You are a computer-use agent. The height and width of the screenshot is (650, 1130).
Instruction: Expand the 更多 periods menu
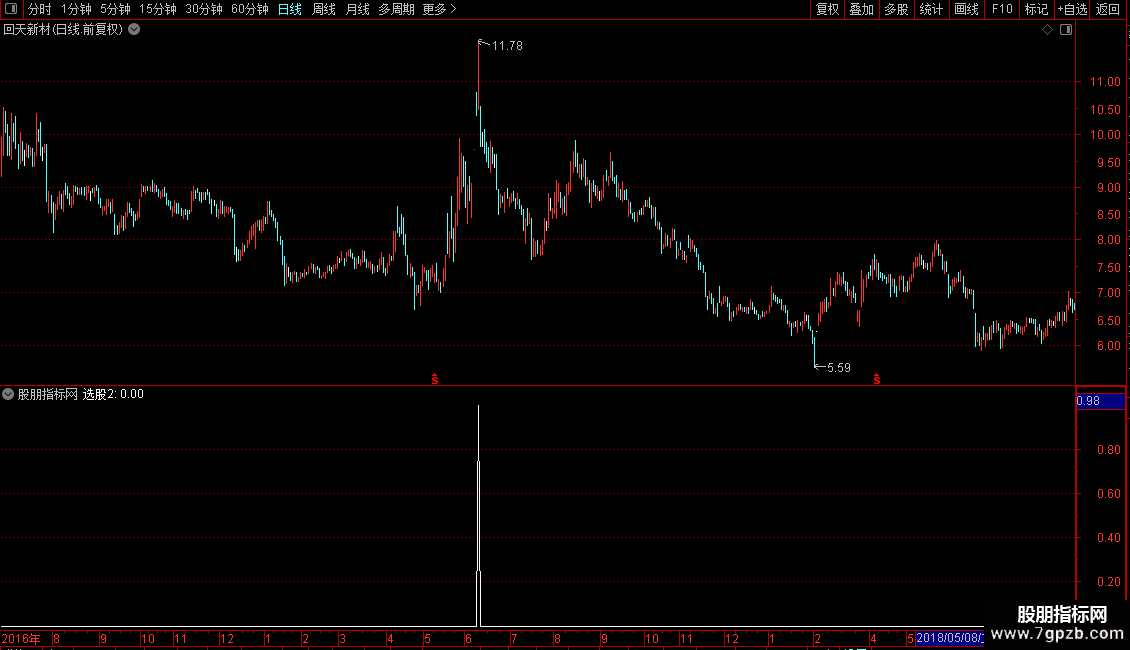439,9
